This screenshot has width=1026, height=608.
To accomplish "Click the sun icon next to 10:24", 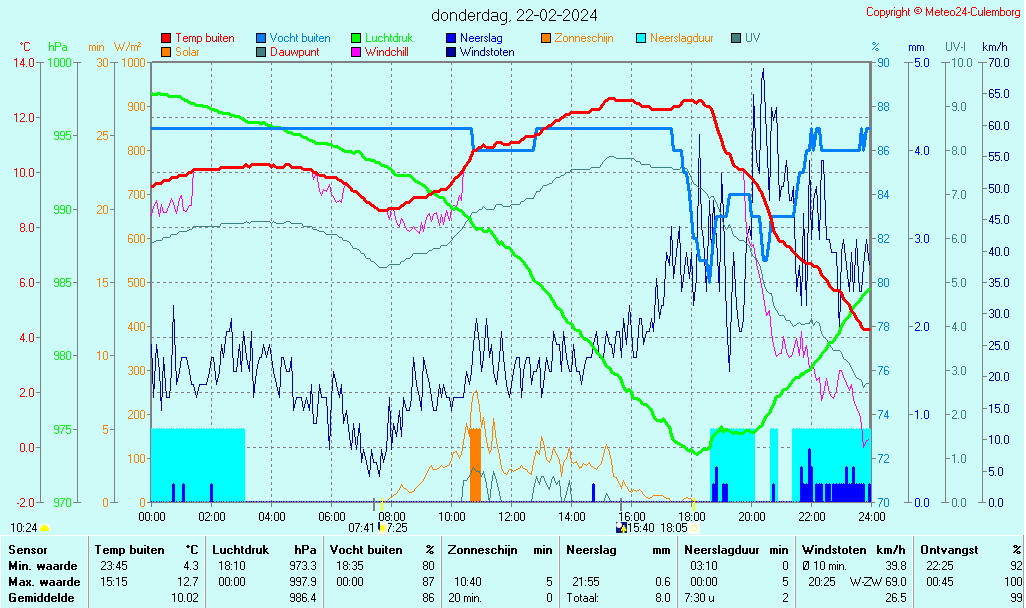I will (44, 527).
